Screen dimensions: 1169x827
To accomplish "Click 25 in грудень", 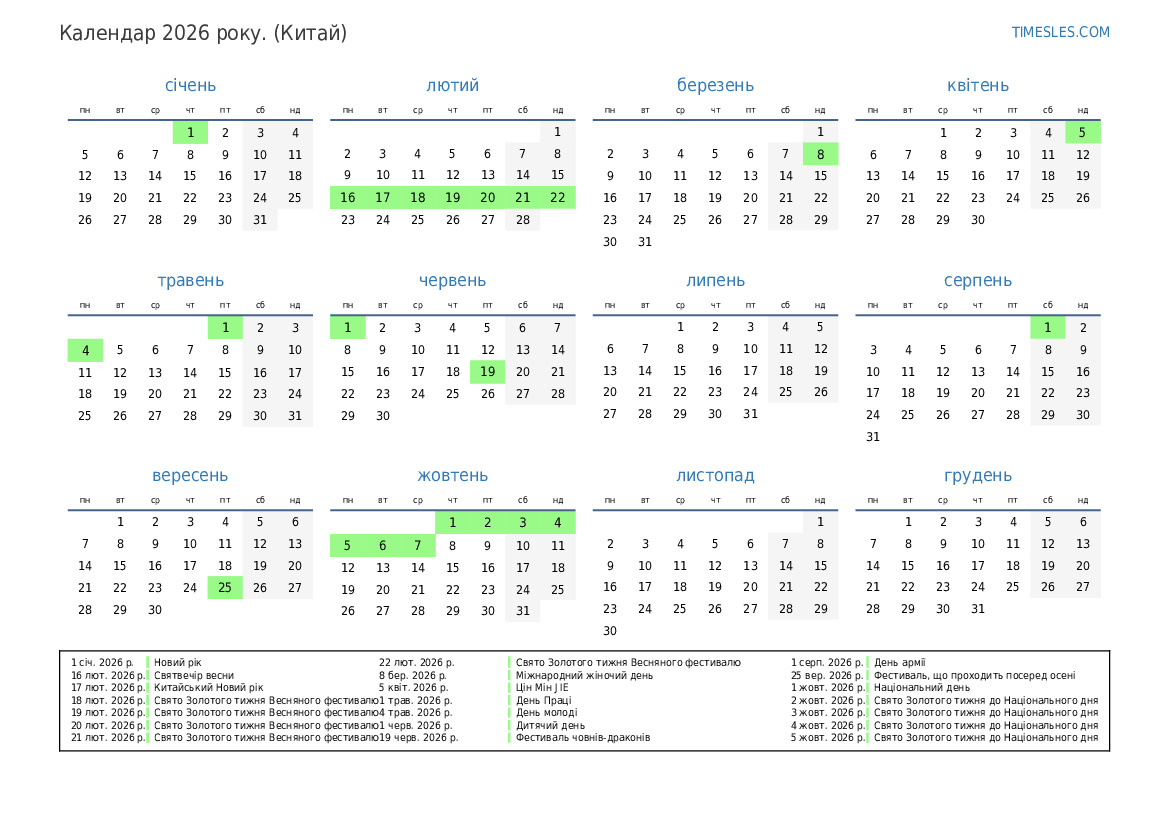I will (1012, 587).
